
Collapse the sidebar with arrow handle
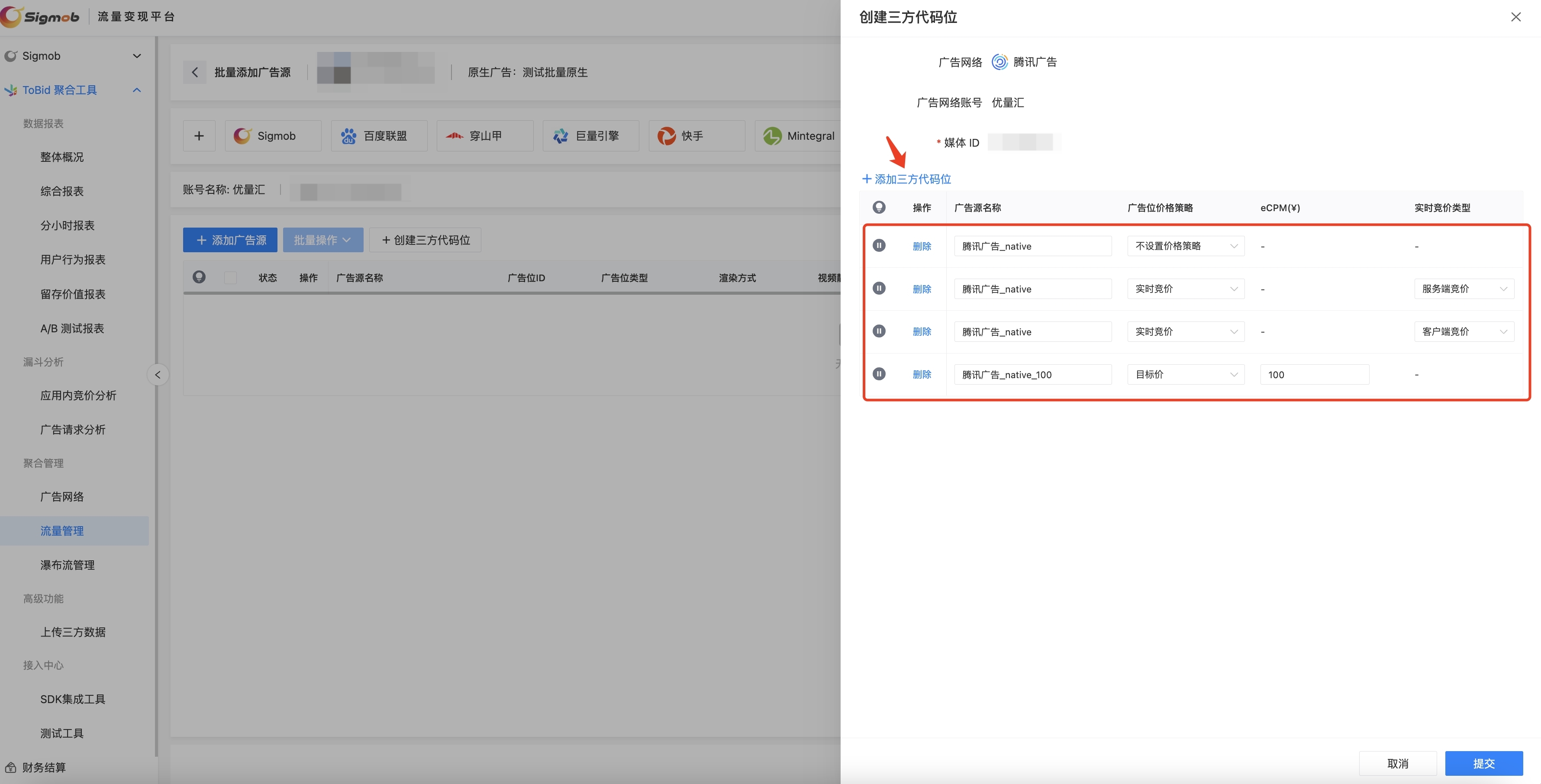pos(157,375)
